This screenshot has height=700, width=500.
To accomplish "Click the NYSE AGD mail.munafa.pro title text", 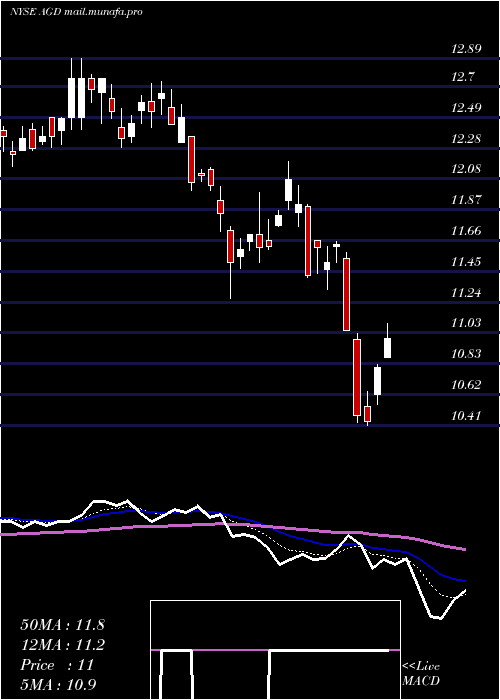I will tap(76, 12).
